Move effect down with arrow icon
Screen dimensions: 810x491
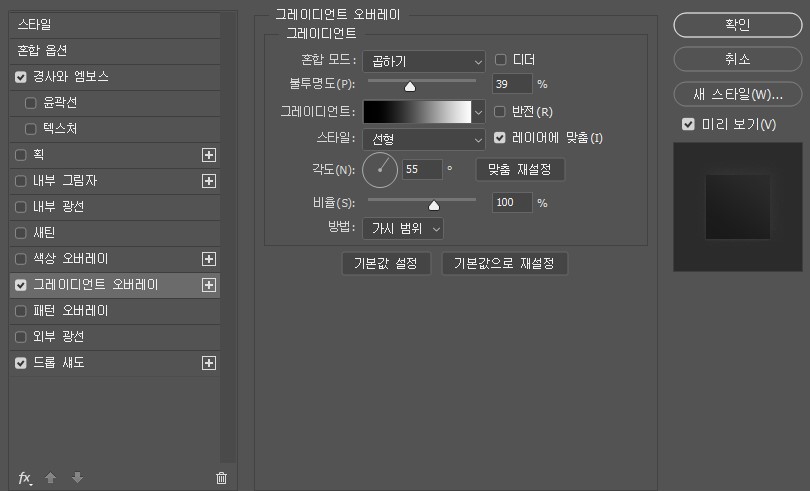[77, 478]
